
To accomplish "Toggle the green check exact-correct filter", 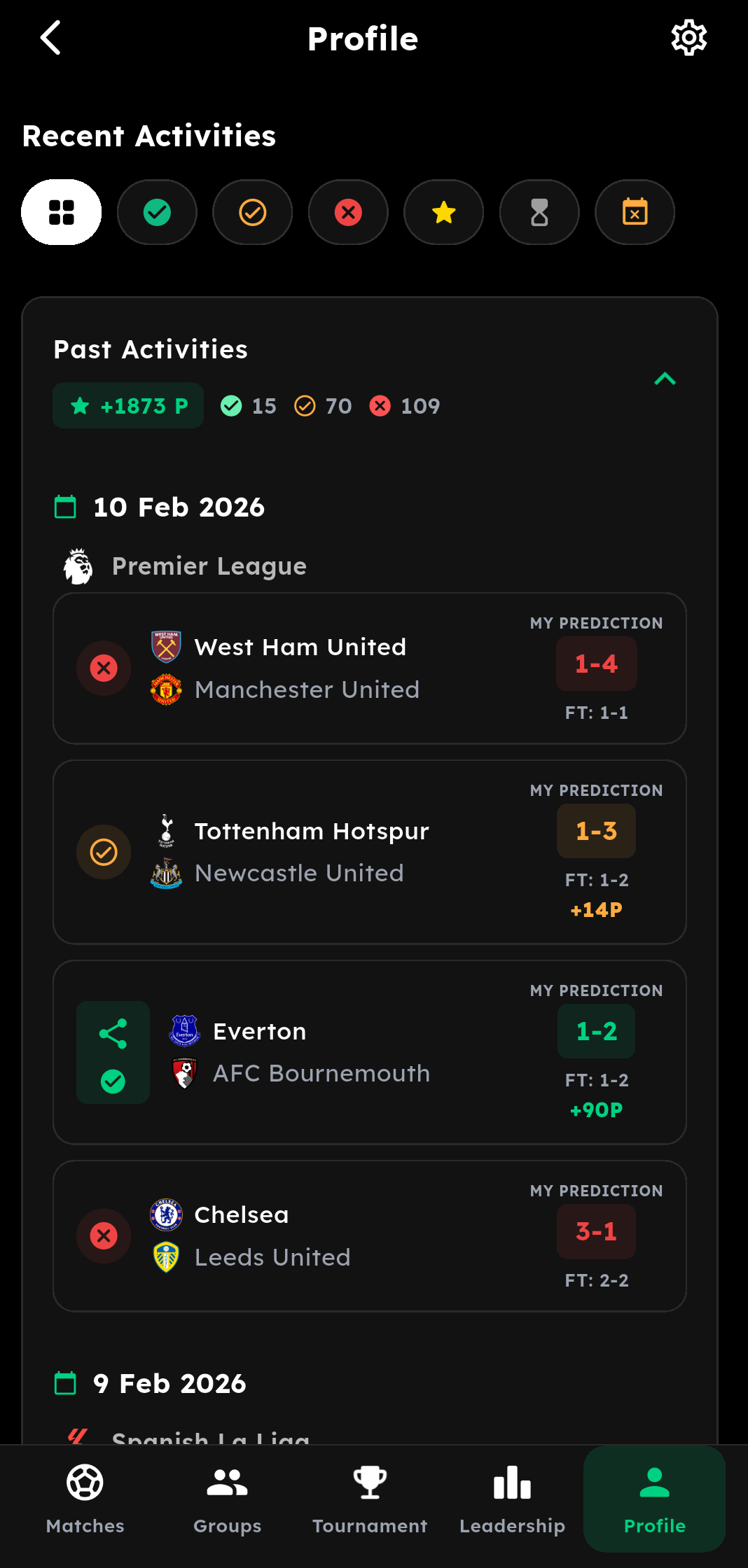I will point(157,212).
